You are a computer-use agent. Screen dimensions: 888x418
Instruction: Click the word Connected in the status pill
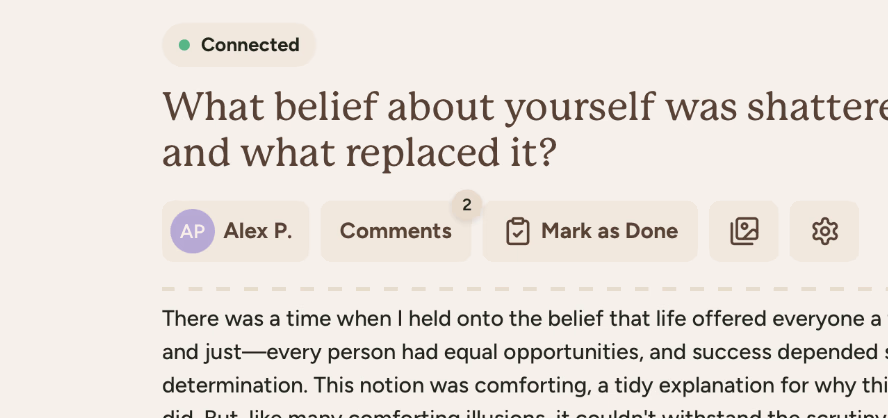[x=250, y=45]
